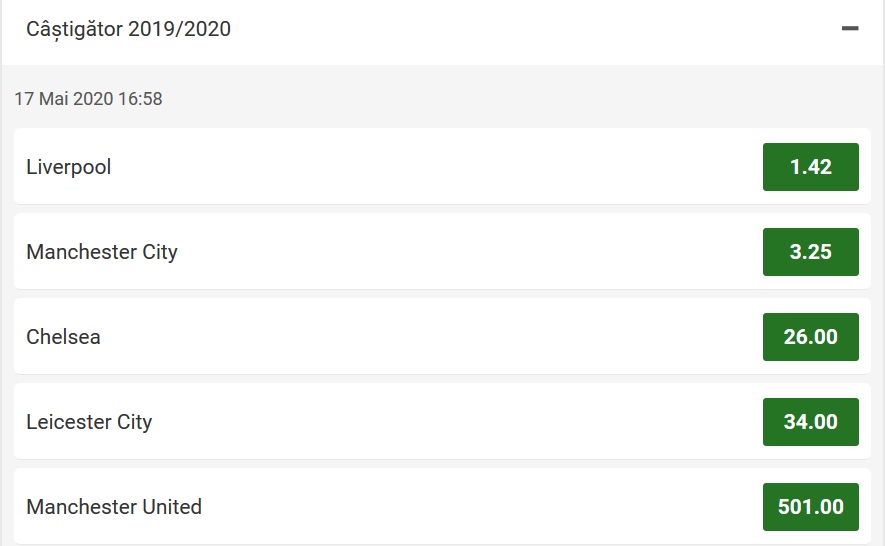Image resolution: width=885 pixels, height=546 pixels.
Task: Click the gray area right of the date
Action: click(x=500, y=99)
